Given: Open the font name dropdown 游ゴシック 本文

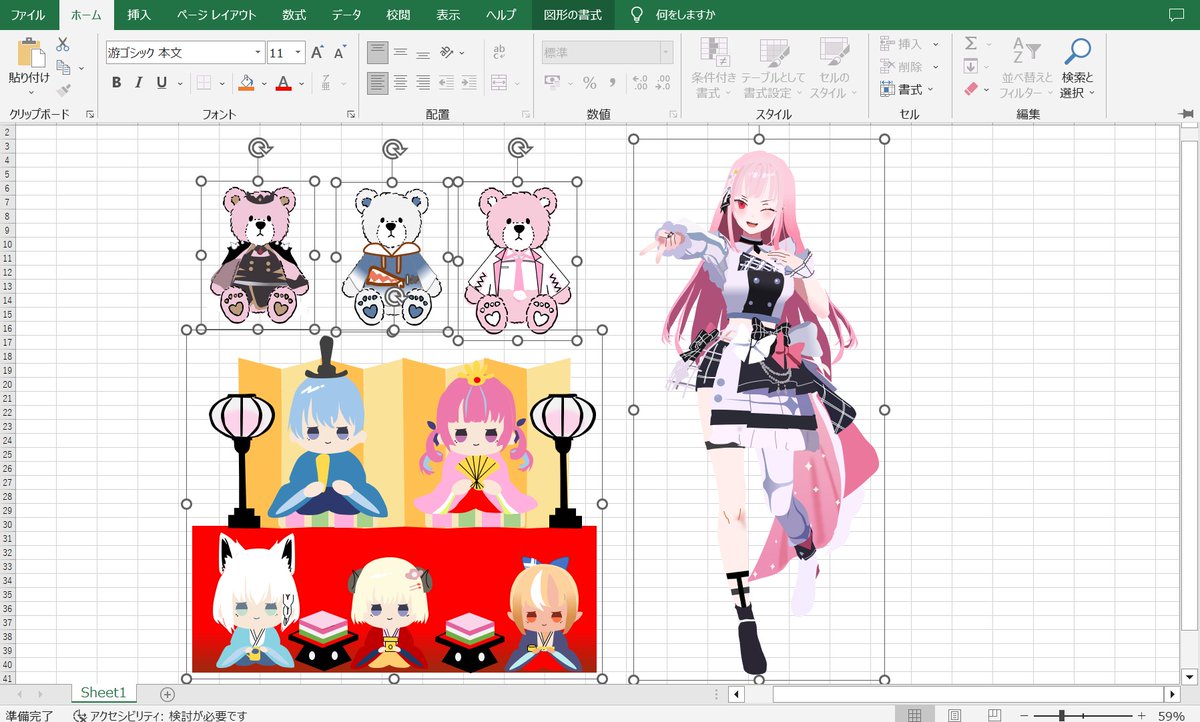Looking at the screenshot, I should pyautogui.click(x=258, y=52).
